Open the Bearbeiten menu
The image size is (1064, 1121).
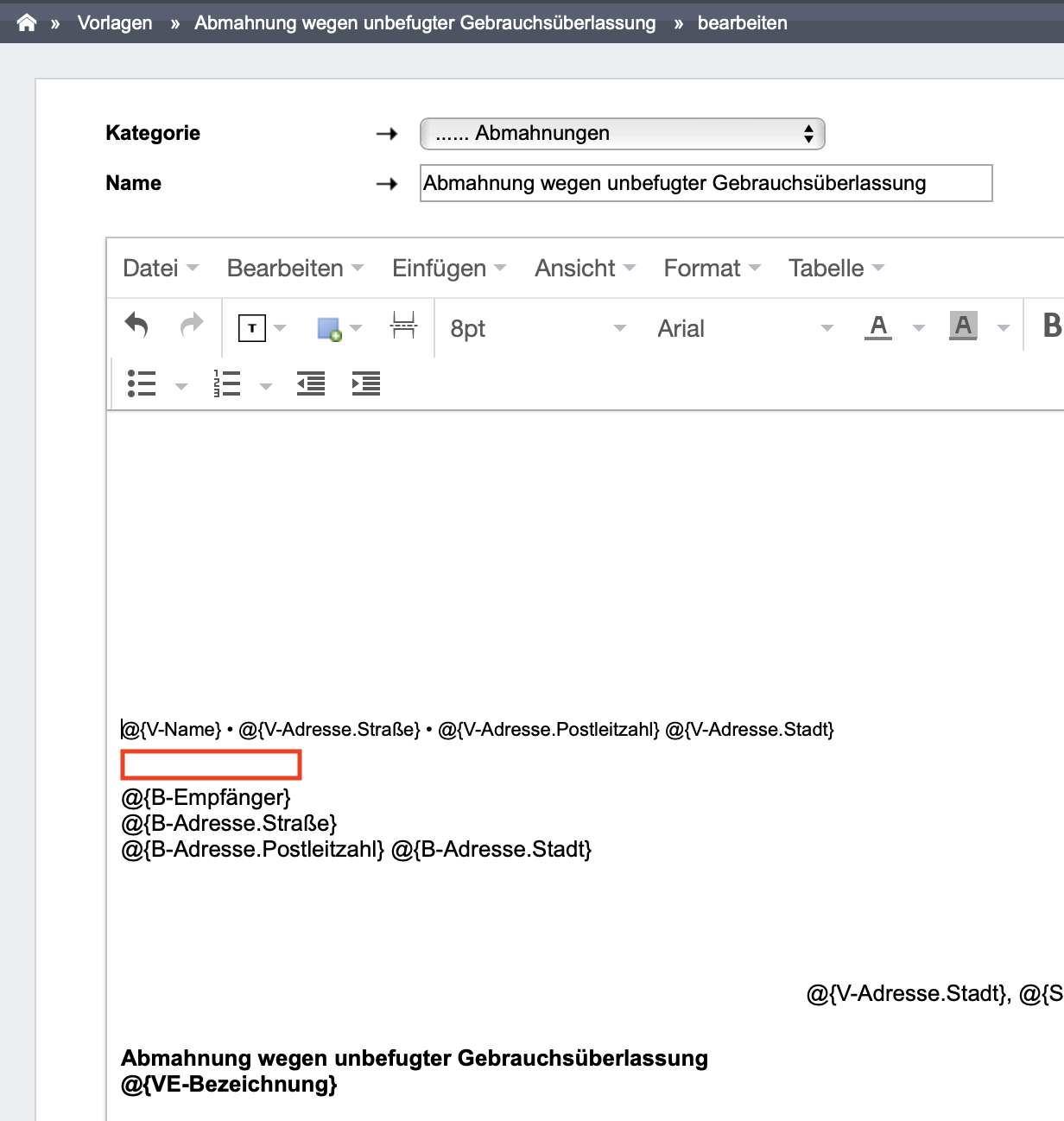[x=295, y=269]
